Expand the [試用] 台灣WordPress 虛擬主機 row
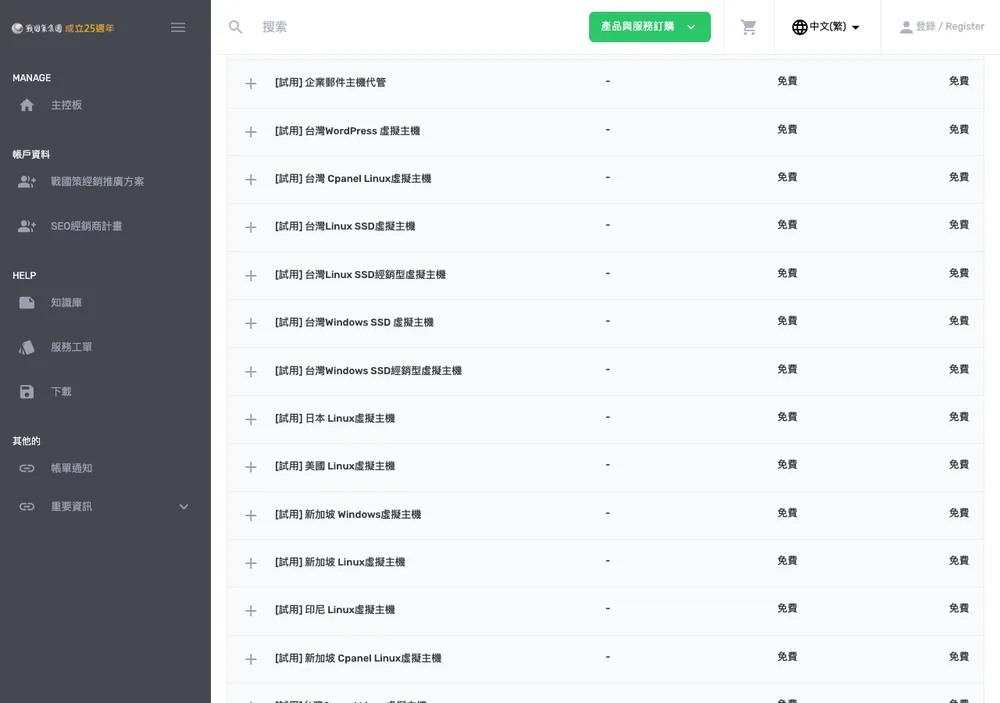1000x703 pixels. [x=251, y=132]
